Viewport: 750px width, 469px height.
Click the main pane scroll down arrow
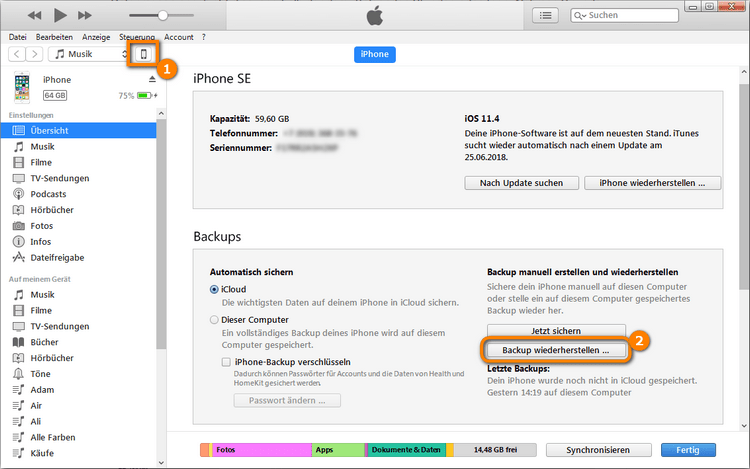pos(744,425)
